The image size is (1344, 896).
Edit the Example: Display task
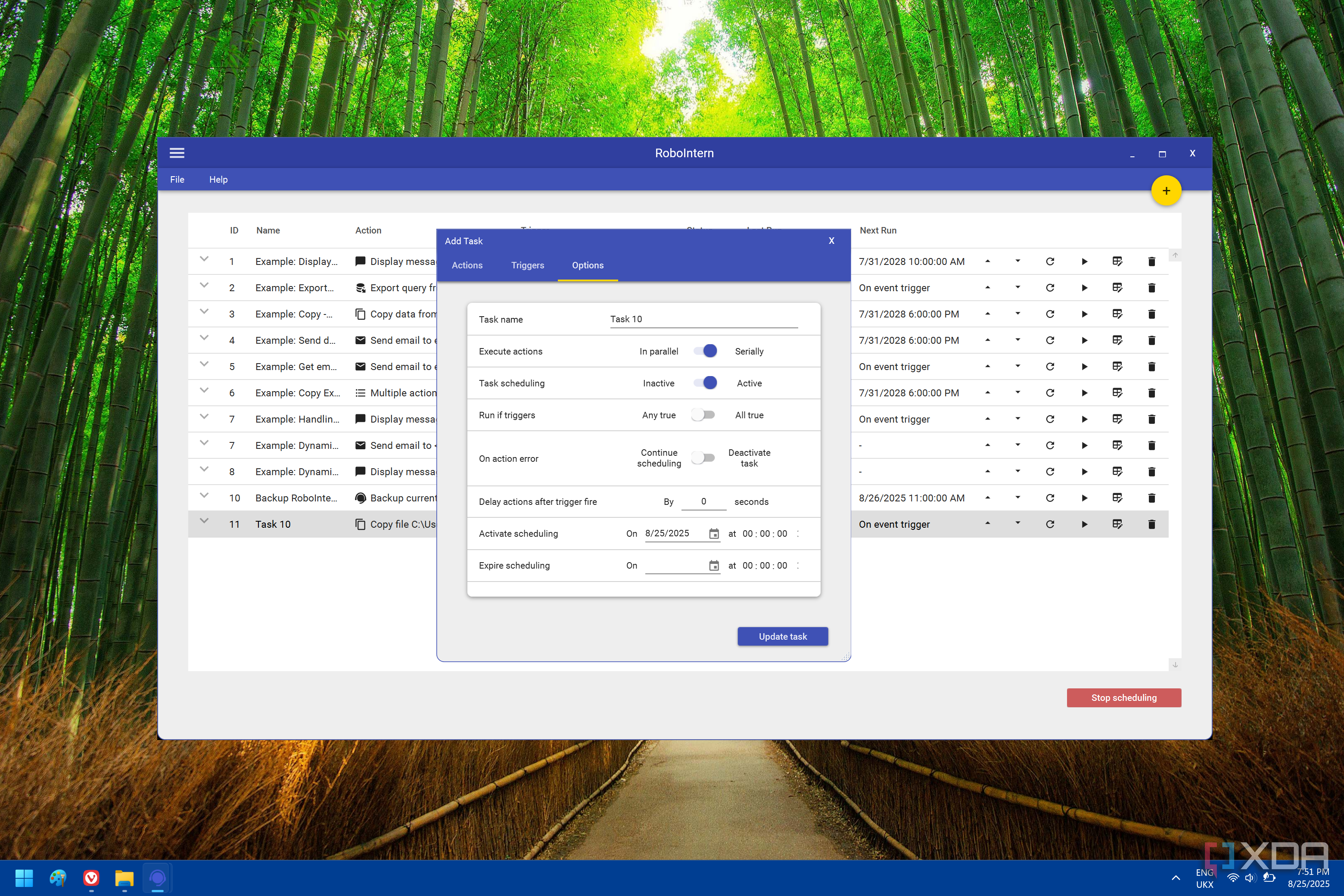(x=1117, y=261)
